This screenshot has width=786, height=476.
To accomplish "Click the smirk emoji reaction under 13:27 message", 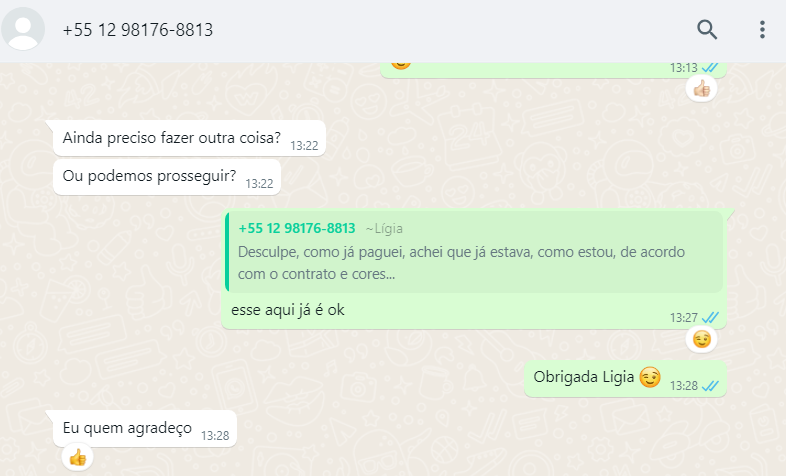I will click(x=701, y=339).
